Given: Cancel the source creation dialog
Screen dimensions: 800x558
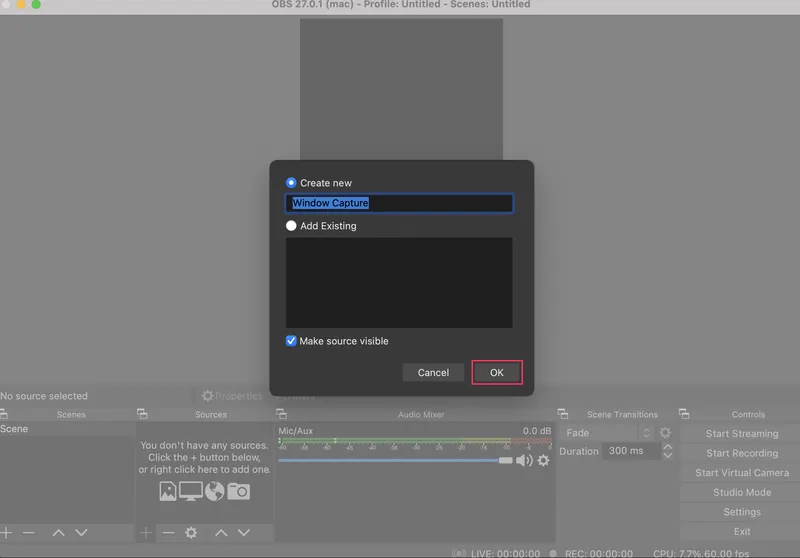Looking at the screenshot, I should pyautogui.click(x=433, y=373).
